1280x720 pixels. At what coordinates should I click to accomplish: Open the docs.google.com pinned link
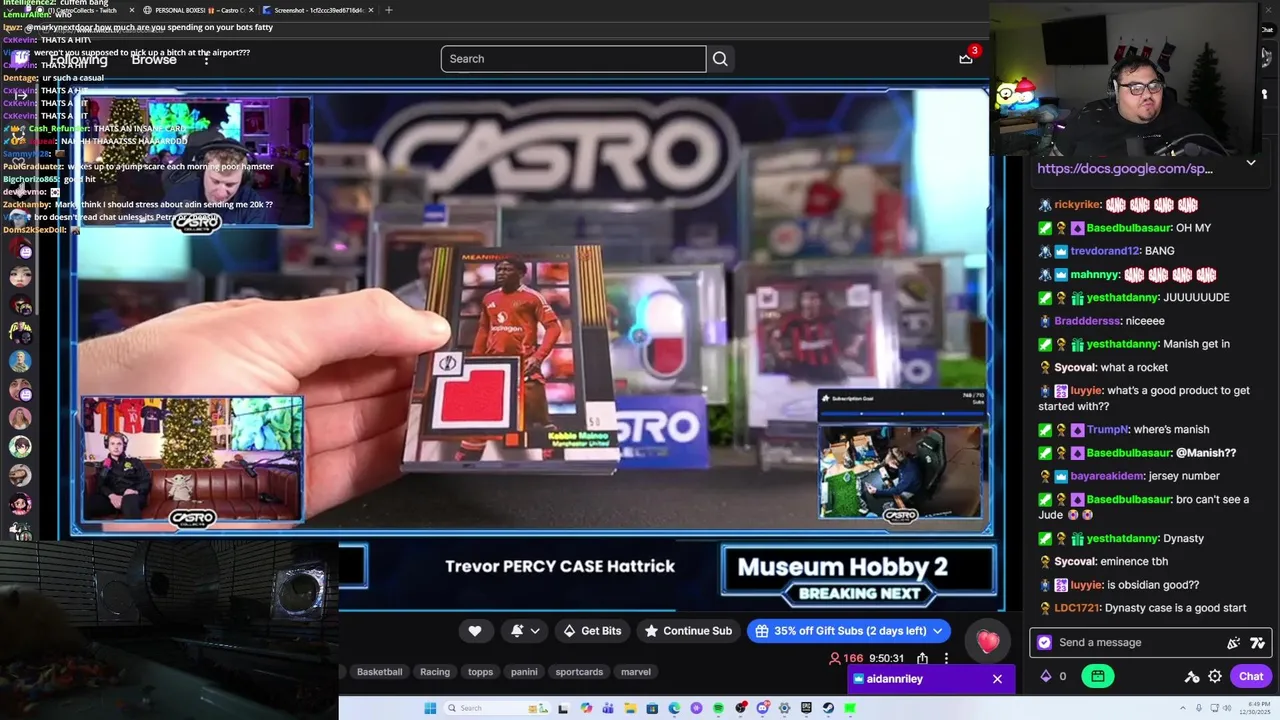[x=1125, y=169]
